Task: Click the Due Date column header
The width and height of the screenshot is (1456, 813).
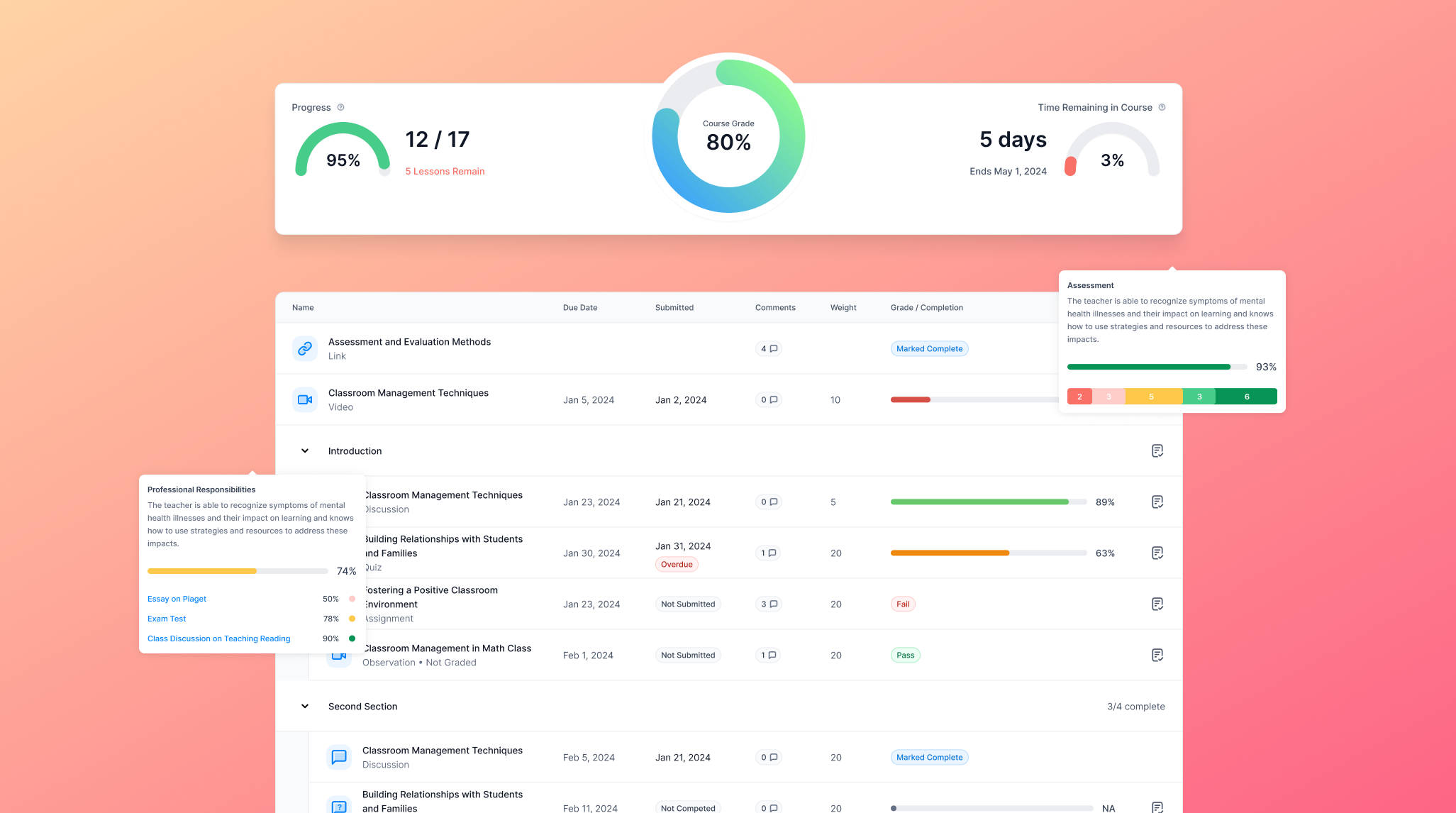Action: [580, 307]
